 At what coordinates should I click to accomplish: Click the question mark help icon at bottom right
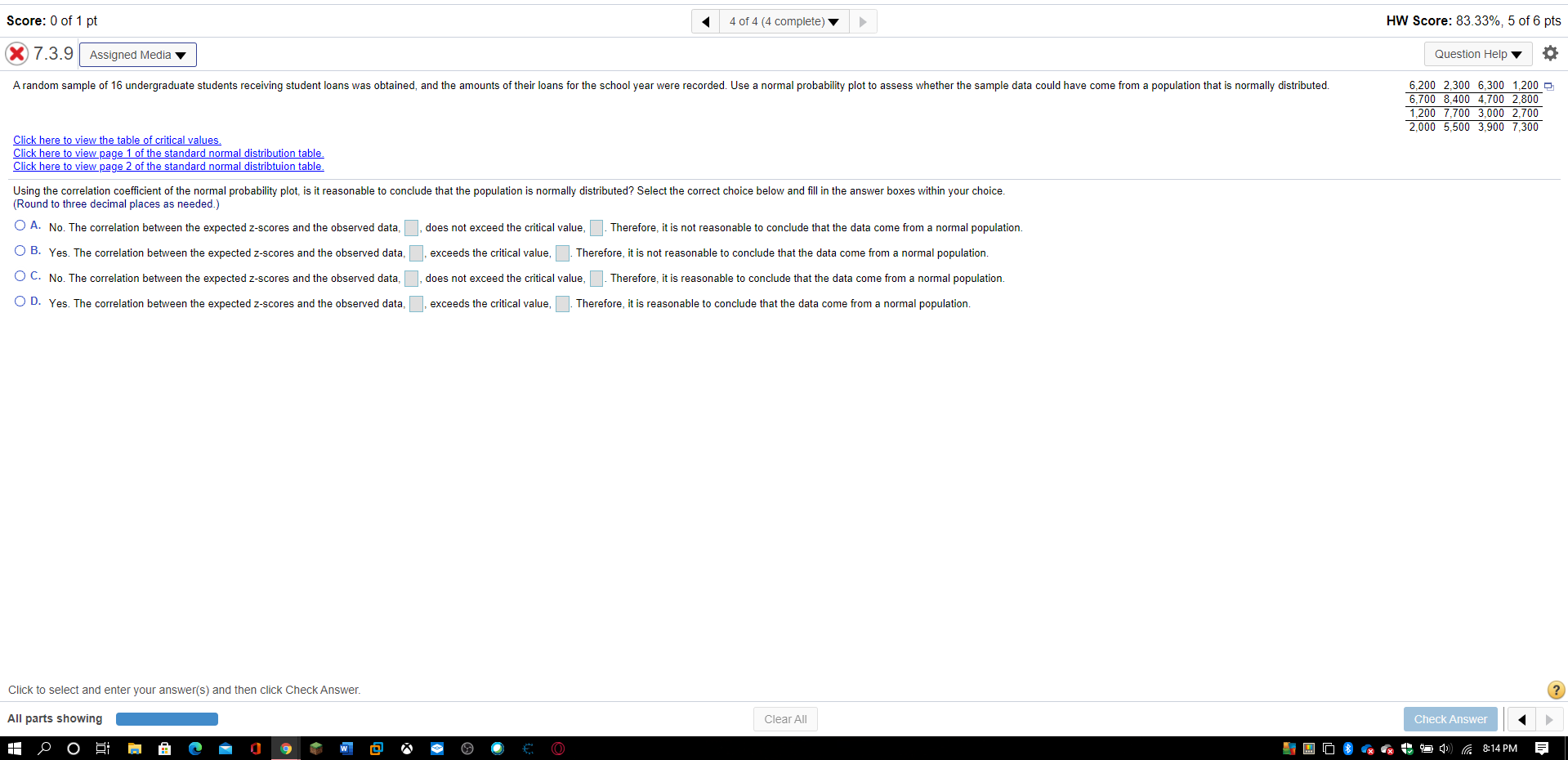(x=1555, y=690)
